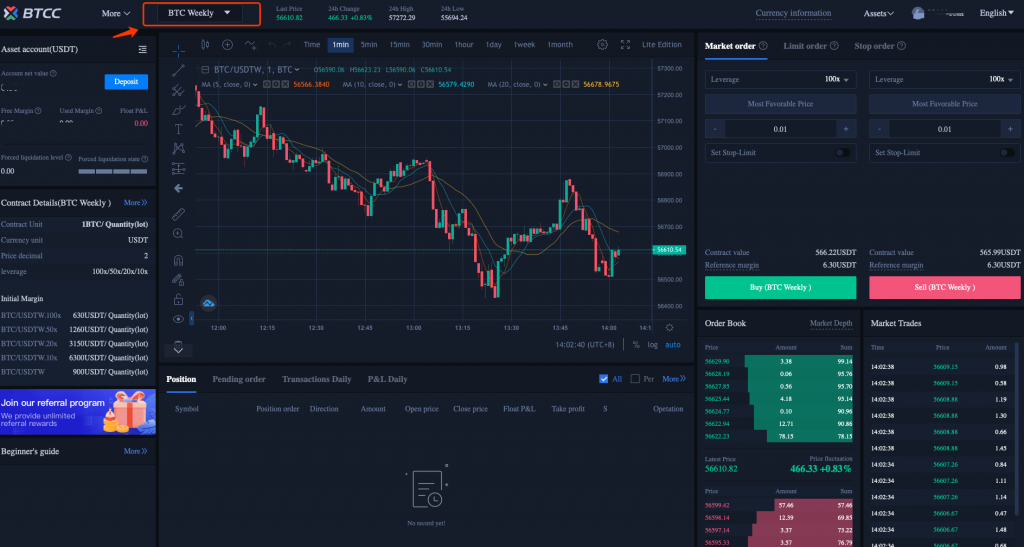The image size is (1024, 547).
Task: Open the referral program banner
Action: click(x=78, y=412)
